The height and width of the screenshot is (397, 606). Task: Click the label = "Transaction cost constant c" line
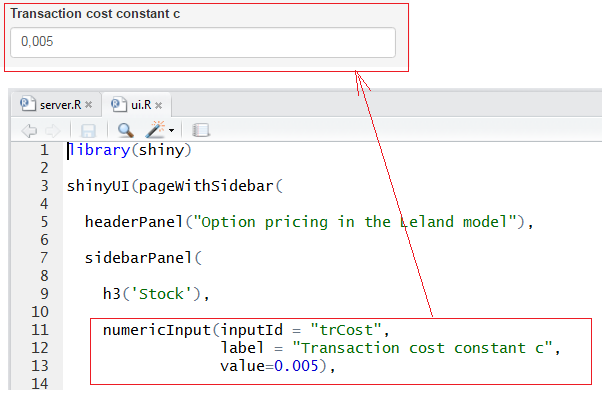click(390, 348)
